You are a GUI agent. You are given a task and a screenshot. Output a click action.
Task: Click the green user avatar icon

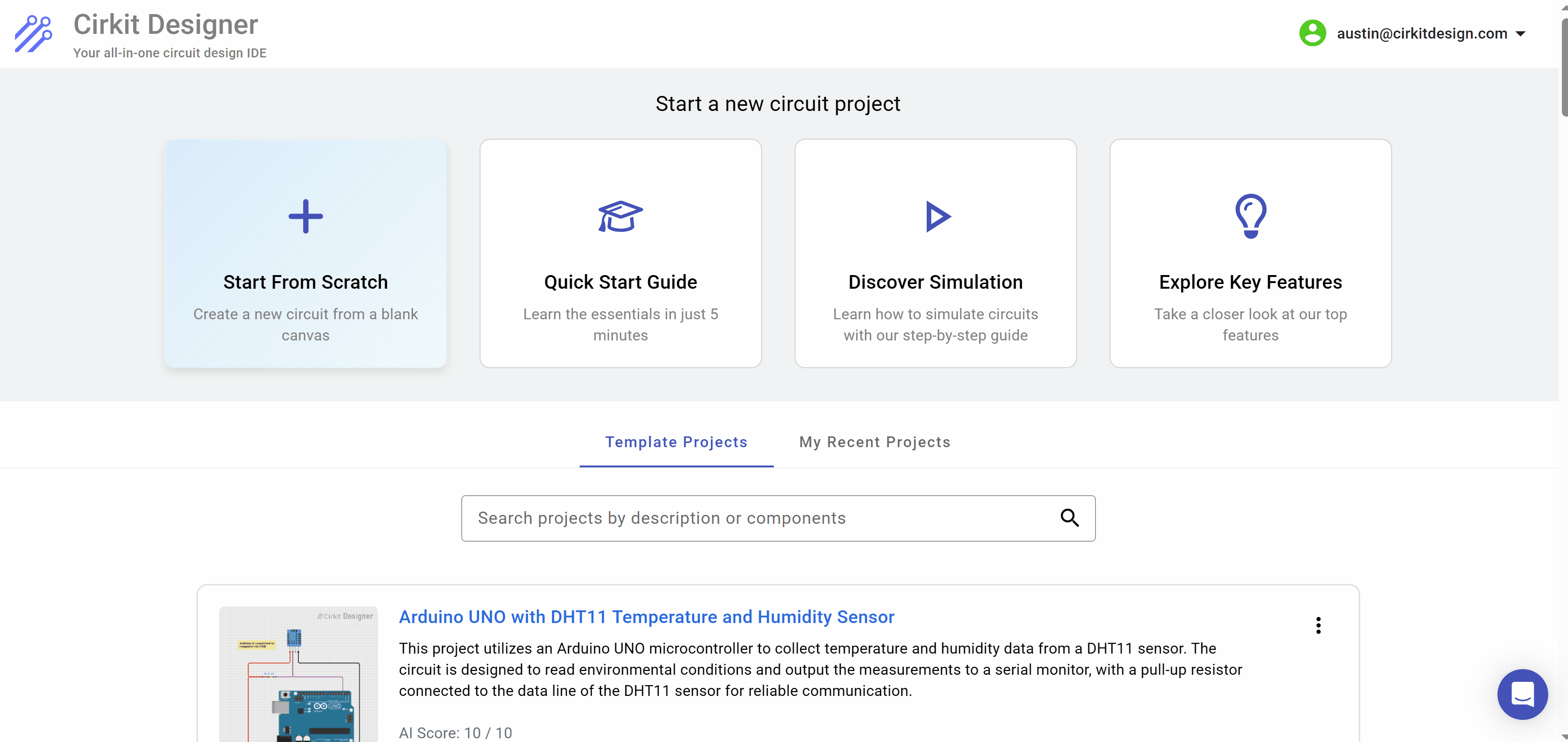(1312, 33)
